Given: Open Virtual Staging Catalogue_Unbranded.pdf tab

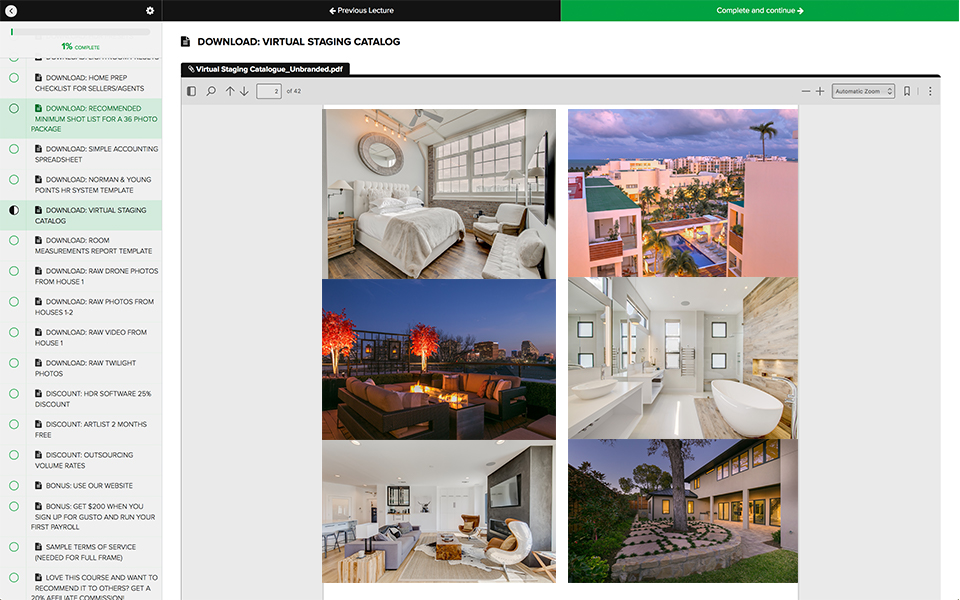Looking at the screenshot, I should tap(266, 69).
